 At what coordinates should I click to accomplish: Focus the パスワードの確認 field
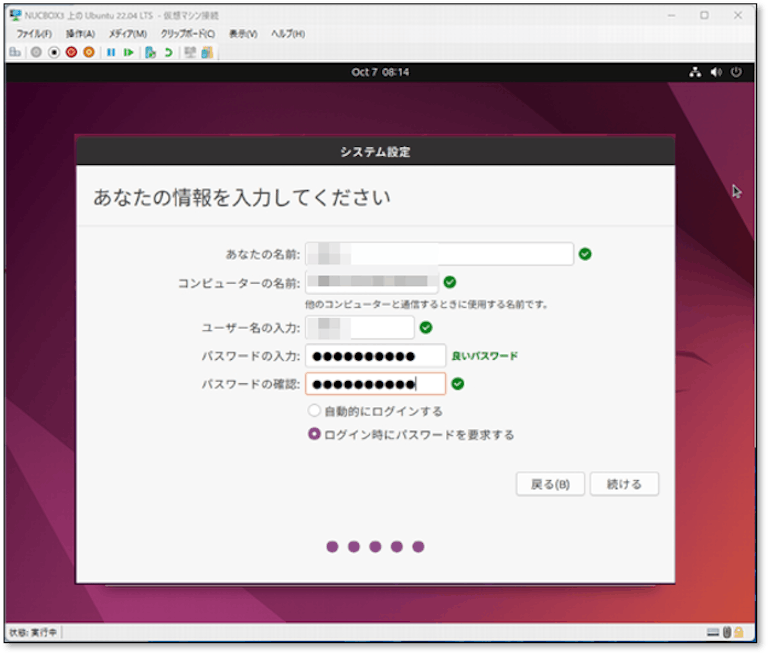click(376, 384)
